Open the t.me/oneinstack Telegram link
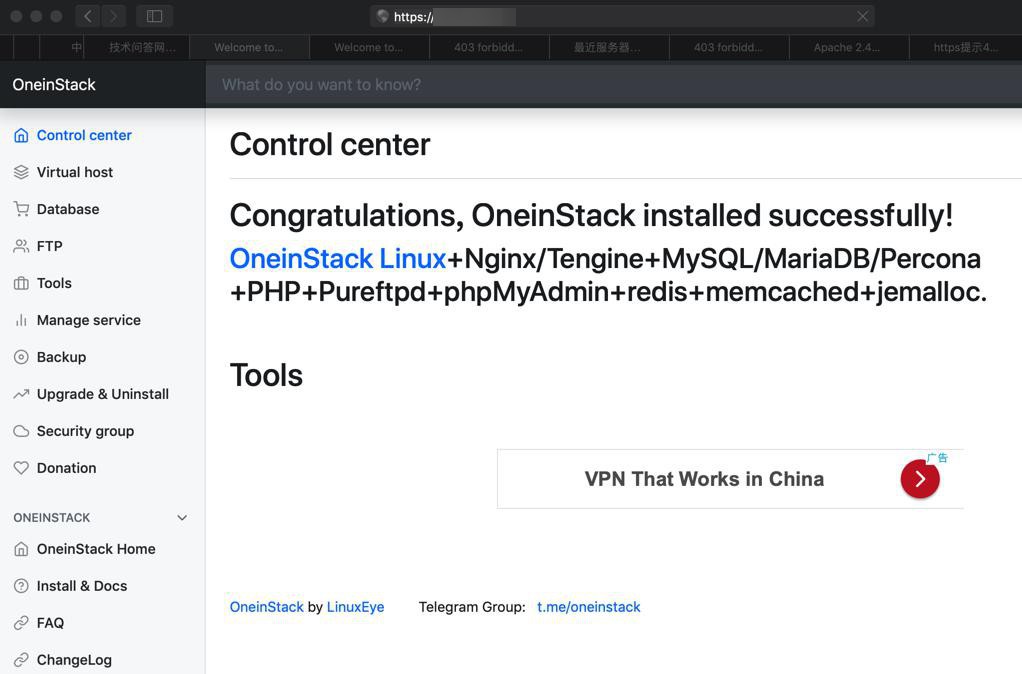This screenshot has height=674, width=1022. coord(588,607)
